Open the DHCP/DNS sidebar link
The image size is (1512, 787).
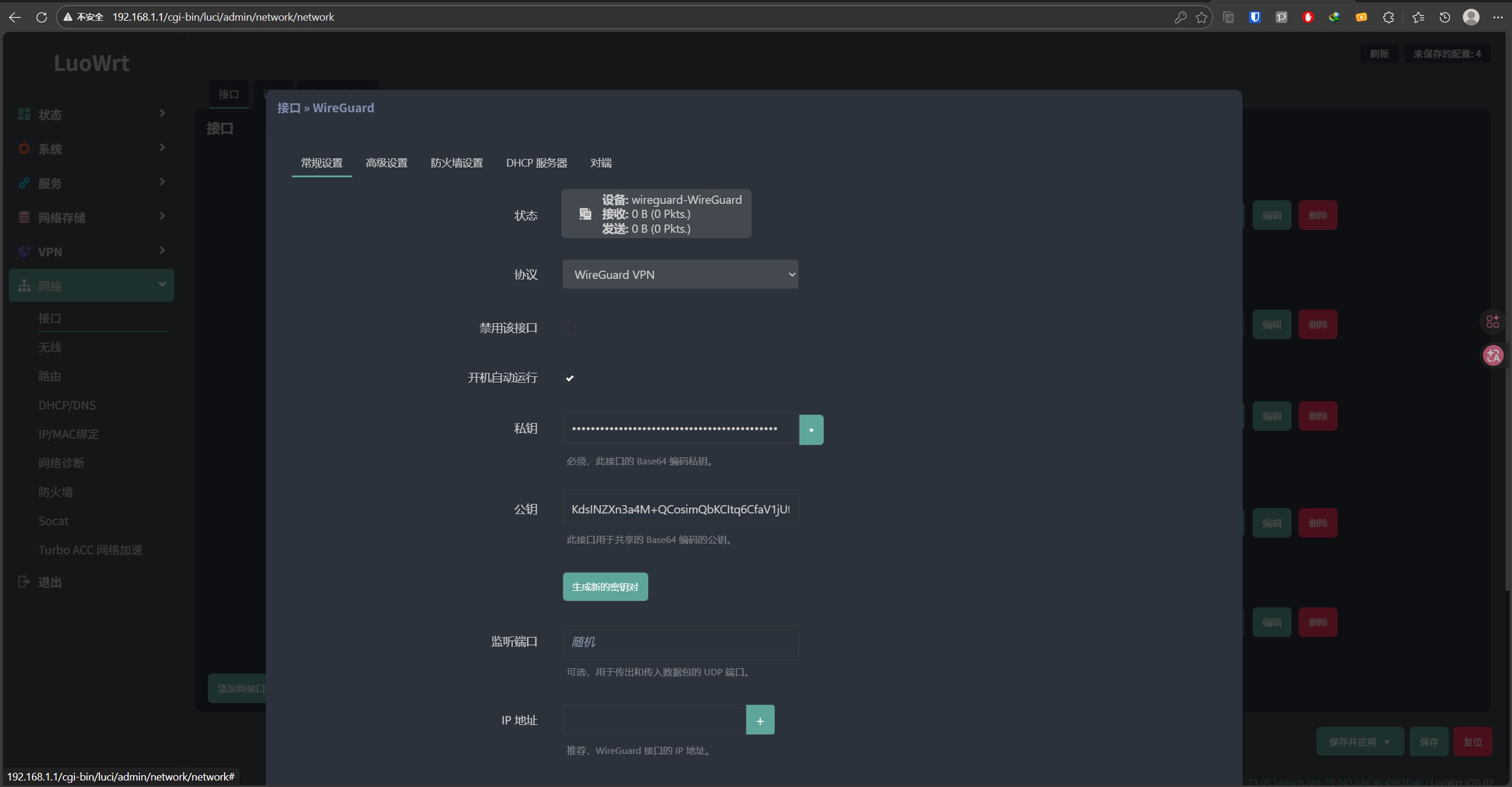tap(67, 405)
